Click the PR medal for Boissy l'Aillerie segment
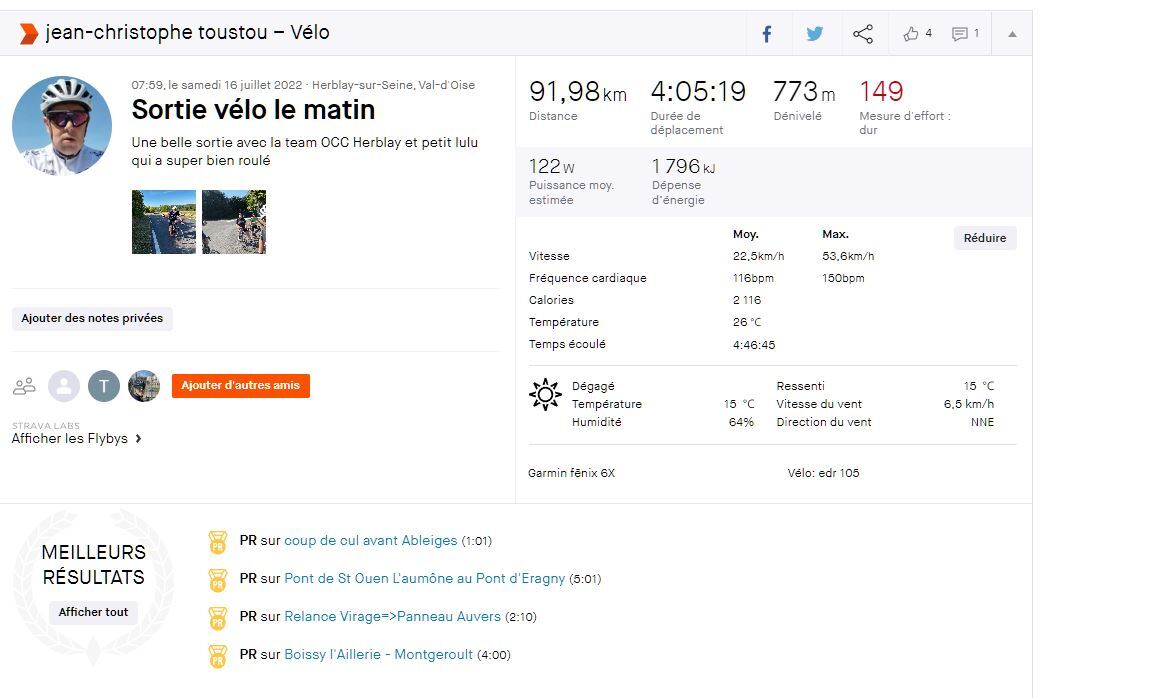Image resolution: width=1155 pixels, height=698 pixels. (217, 656)
